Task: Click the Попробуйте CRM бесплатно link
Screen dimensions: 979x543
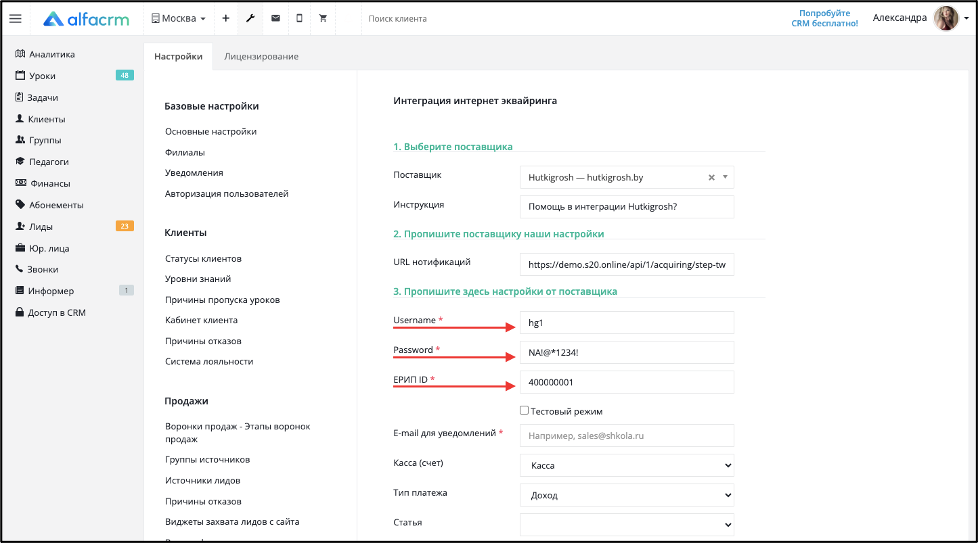Action: 825,18
